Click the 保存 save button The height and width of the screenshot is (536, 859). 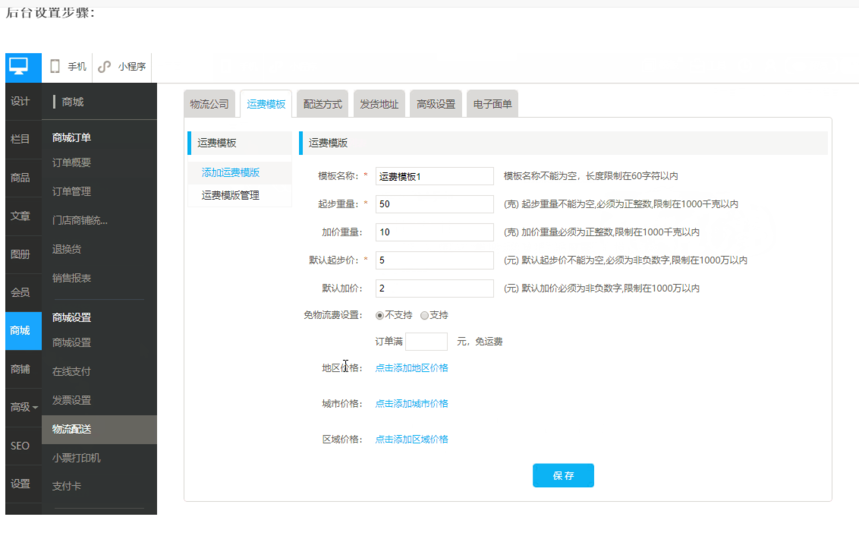(x=563, y=476)
